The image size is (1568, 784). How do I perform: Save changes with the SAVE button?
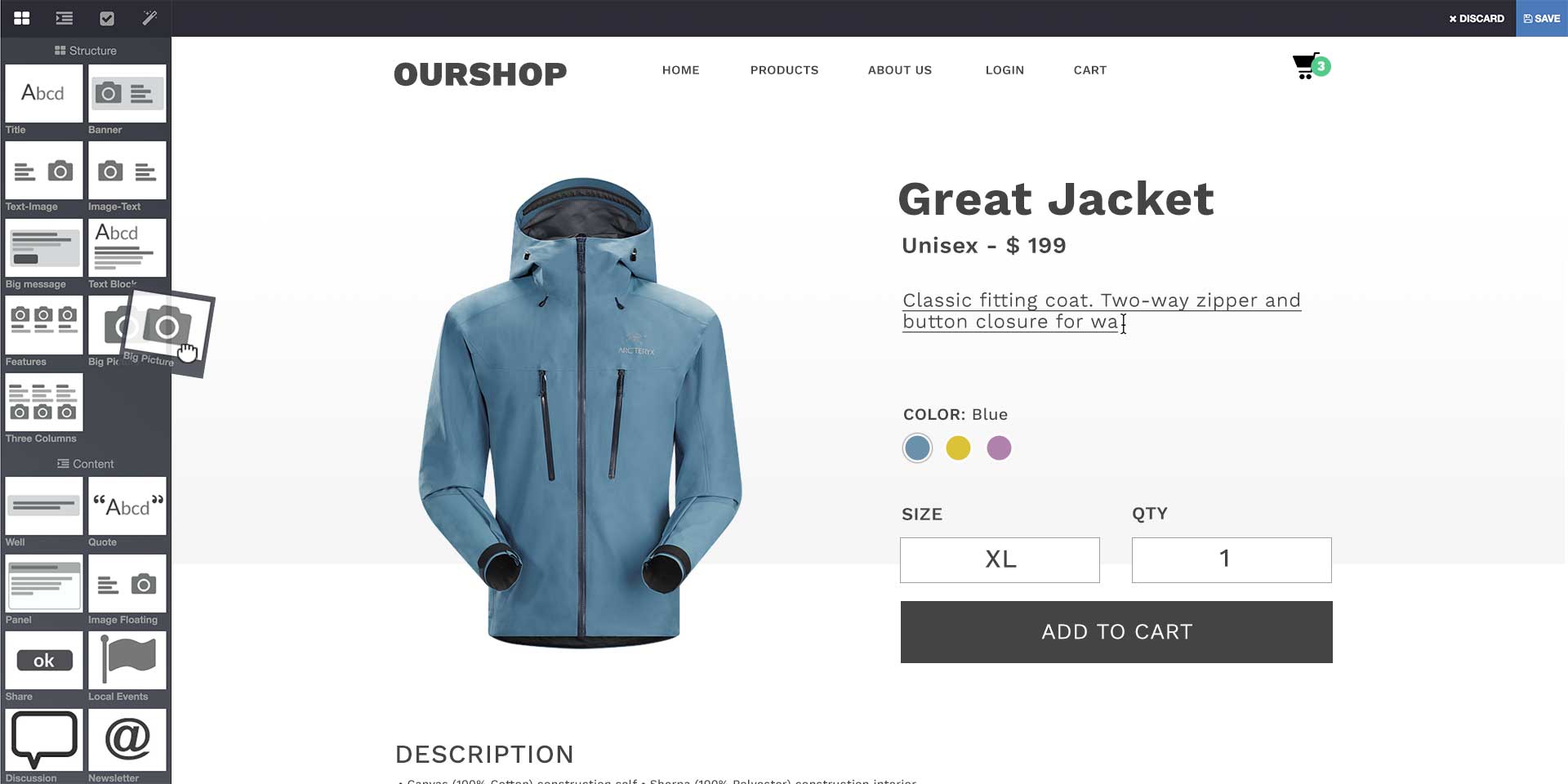point(1542,18)
